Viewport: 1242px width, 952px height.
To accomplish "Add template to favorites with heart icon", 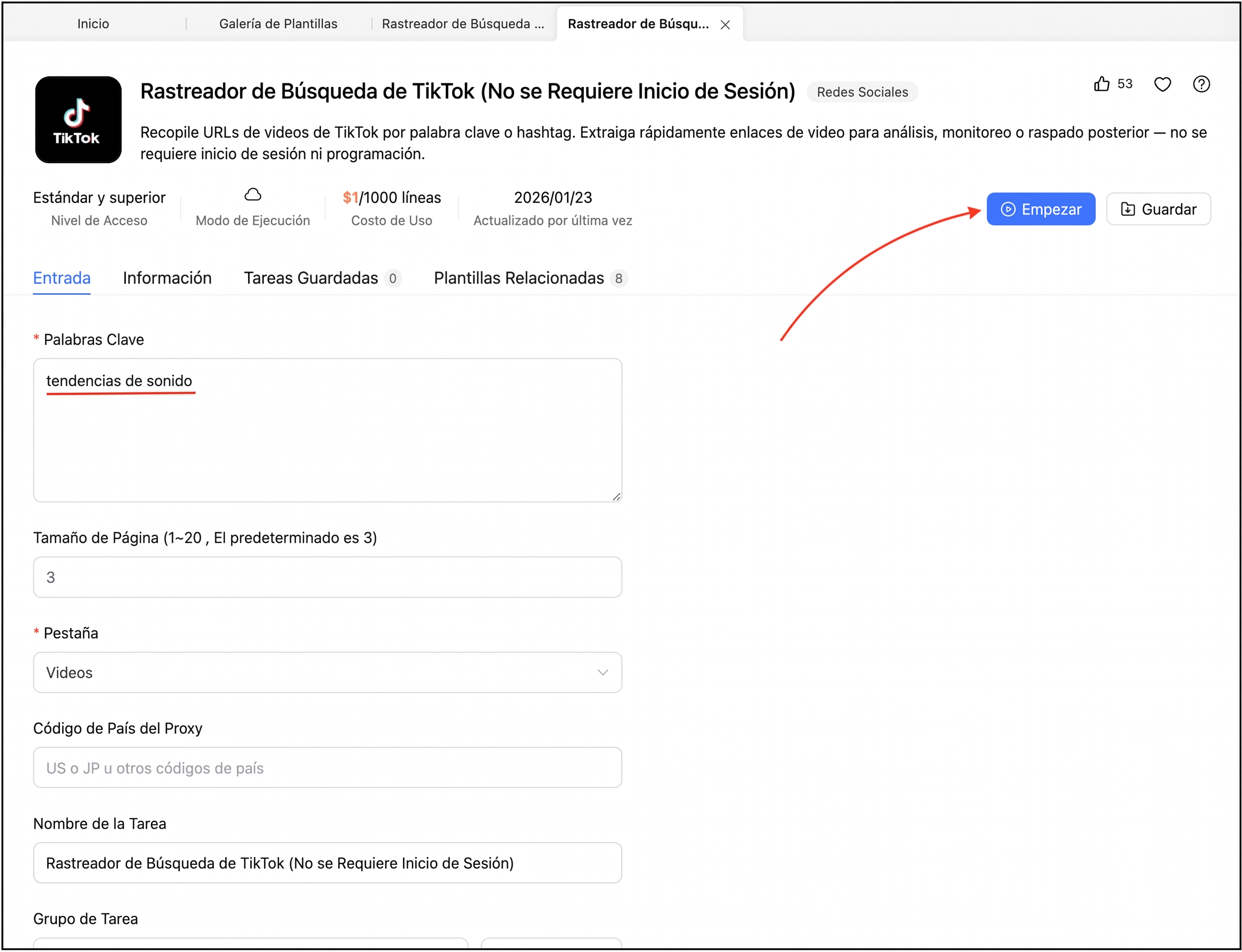I will pos(1162,84).
